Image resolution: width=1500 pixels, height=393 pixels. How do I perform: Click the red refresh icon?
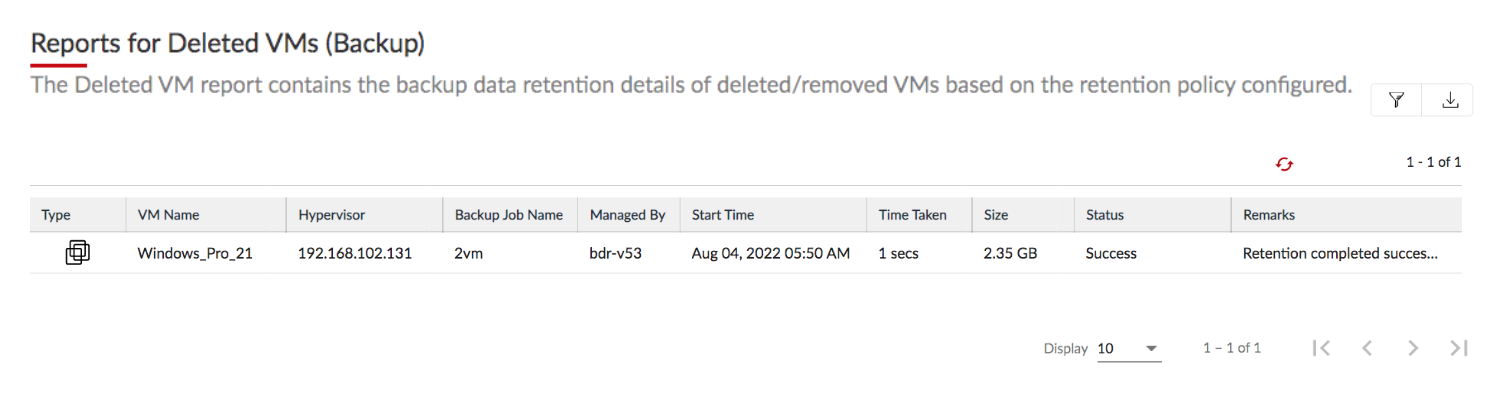click(x=1285, y=164)
